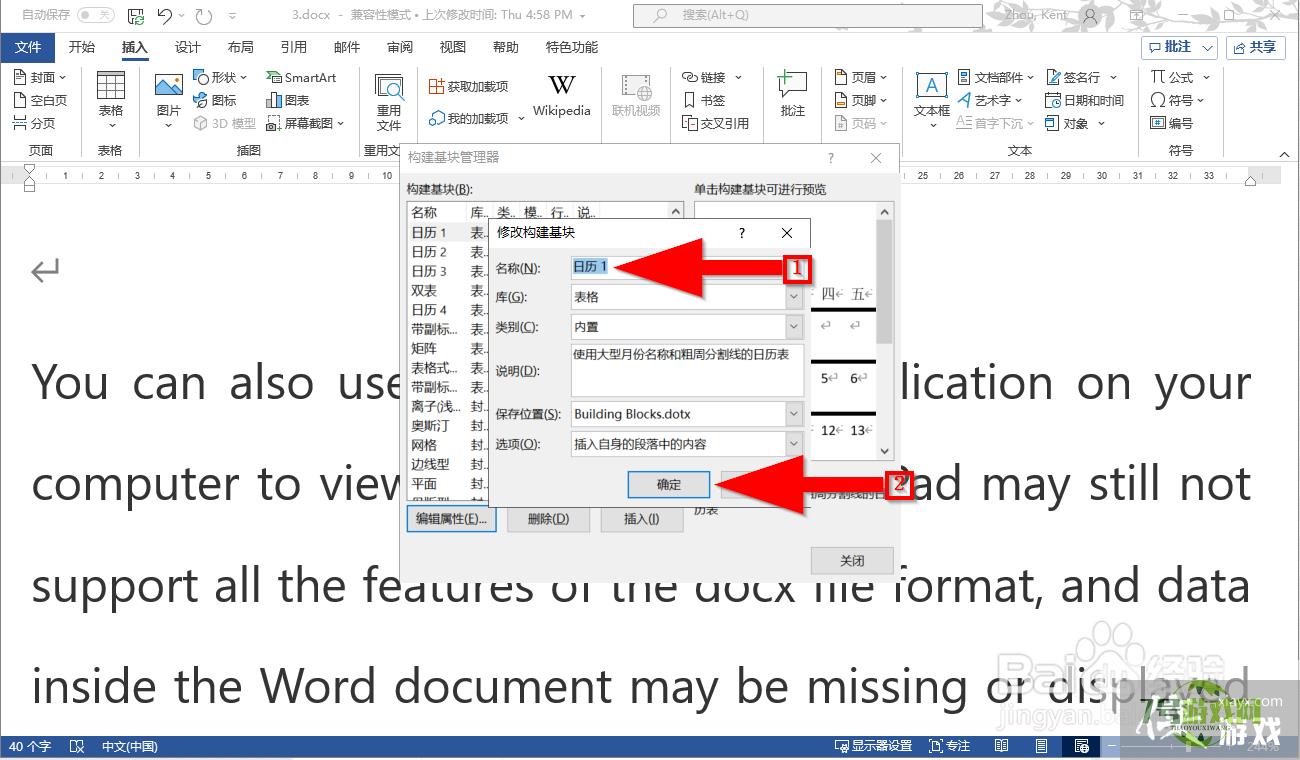Open the 类别 category dropdown
Screen dimensions: 1300x760
(794, 327)
